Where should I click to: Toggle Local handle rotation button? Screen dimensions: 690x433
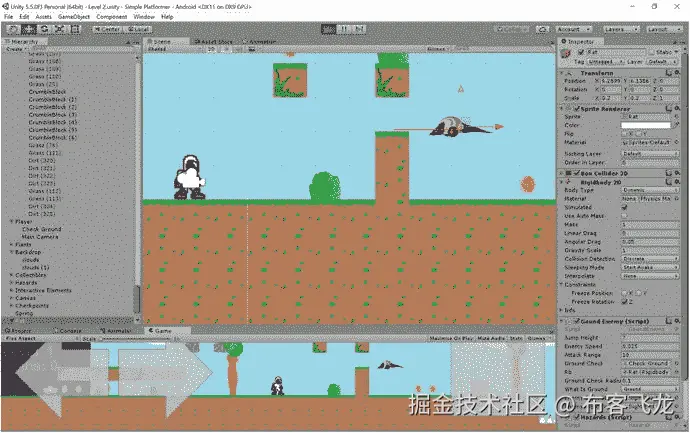(137, 29)
